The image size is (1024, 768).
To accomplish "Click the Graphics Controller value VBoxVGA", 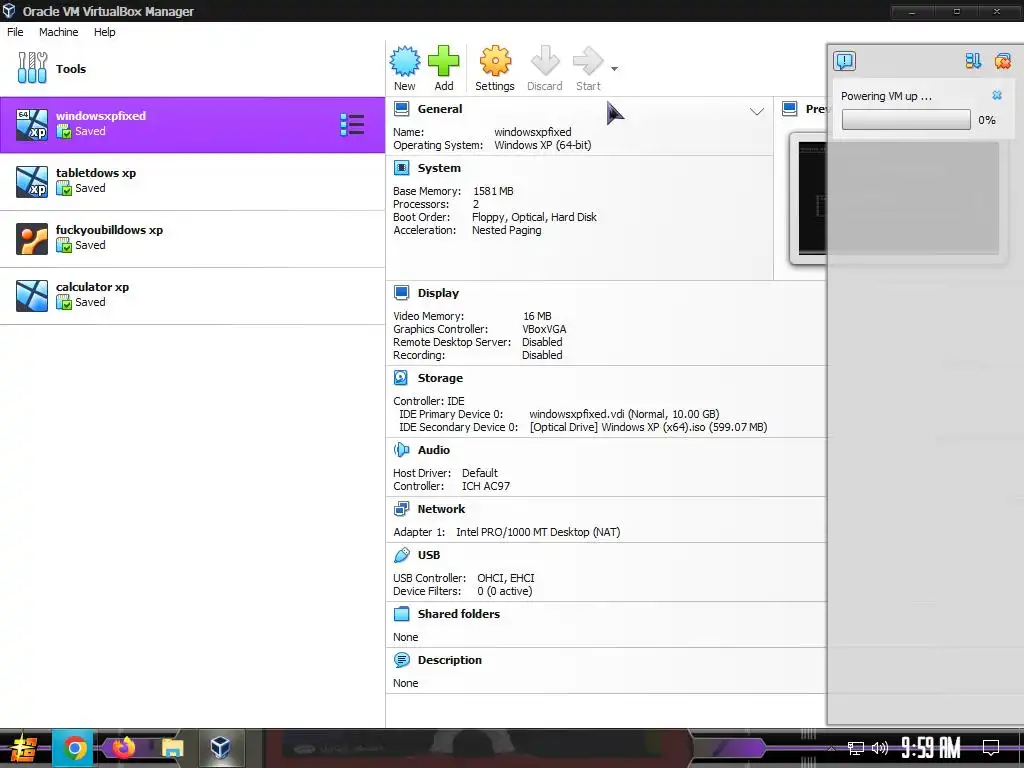I will click(544, 329).
